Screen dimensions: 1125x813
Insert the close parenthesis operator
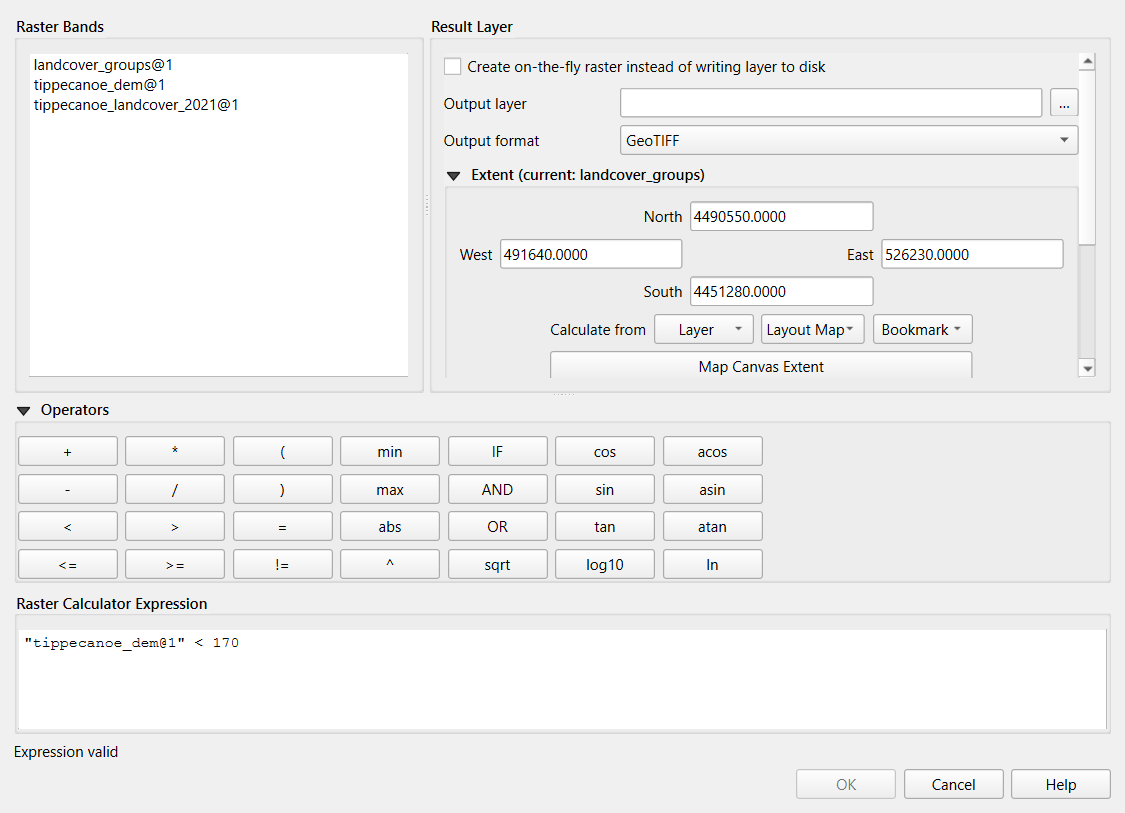pos(283,489)
